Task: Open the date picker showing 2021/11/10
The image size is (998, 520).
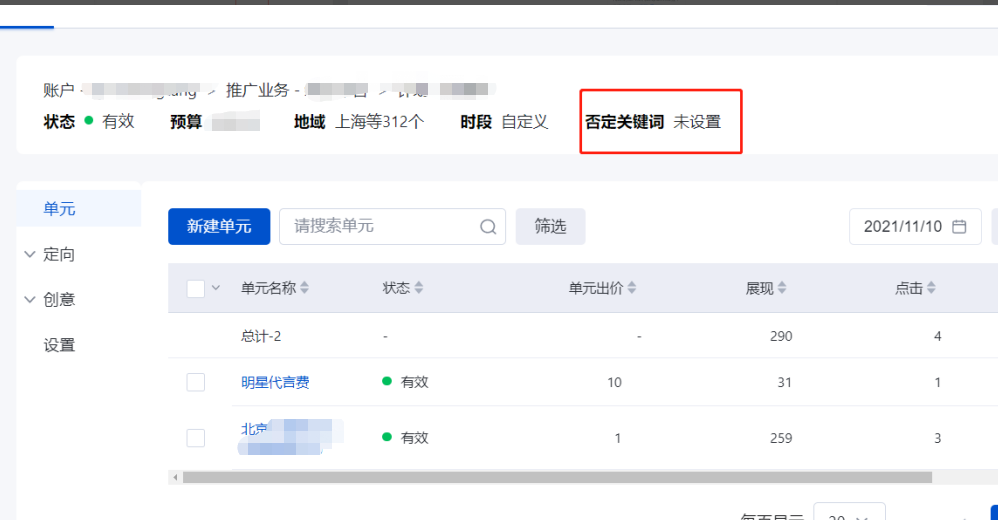Action: point(915,227)
